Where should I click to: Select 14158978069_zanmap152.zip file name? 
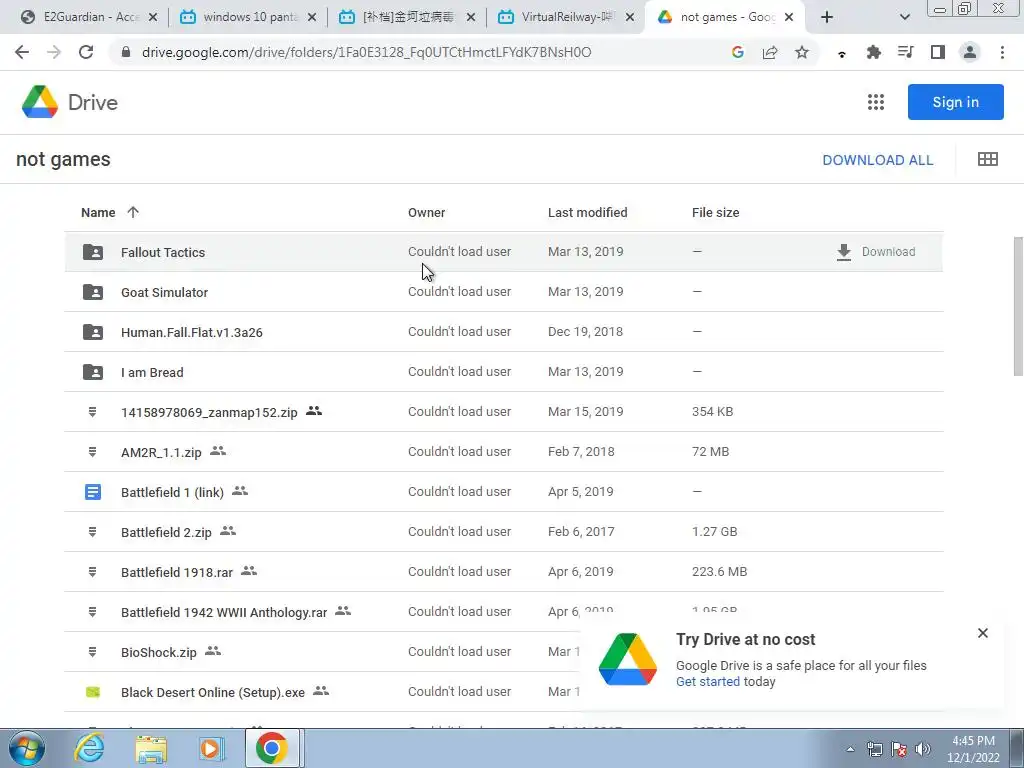(x=209, y=412)
